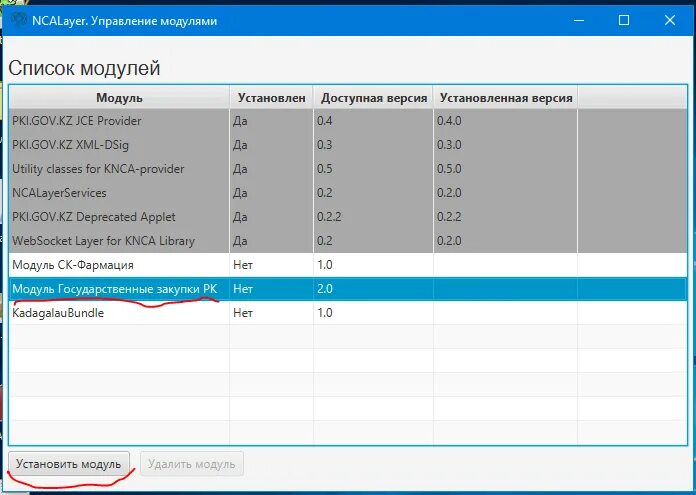The width and height of the screenshot is (696, 495).
Task: Select the PKI.GOV.KZ JCE Provider row
Action: pyautogui.click(x=348, y=121)
